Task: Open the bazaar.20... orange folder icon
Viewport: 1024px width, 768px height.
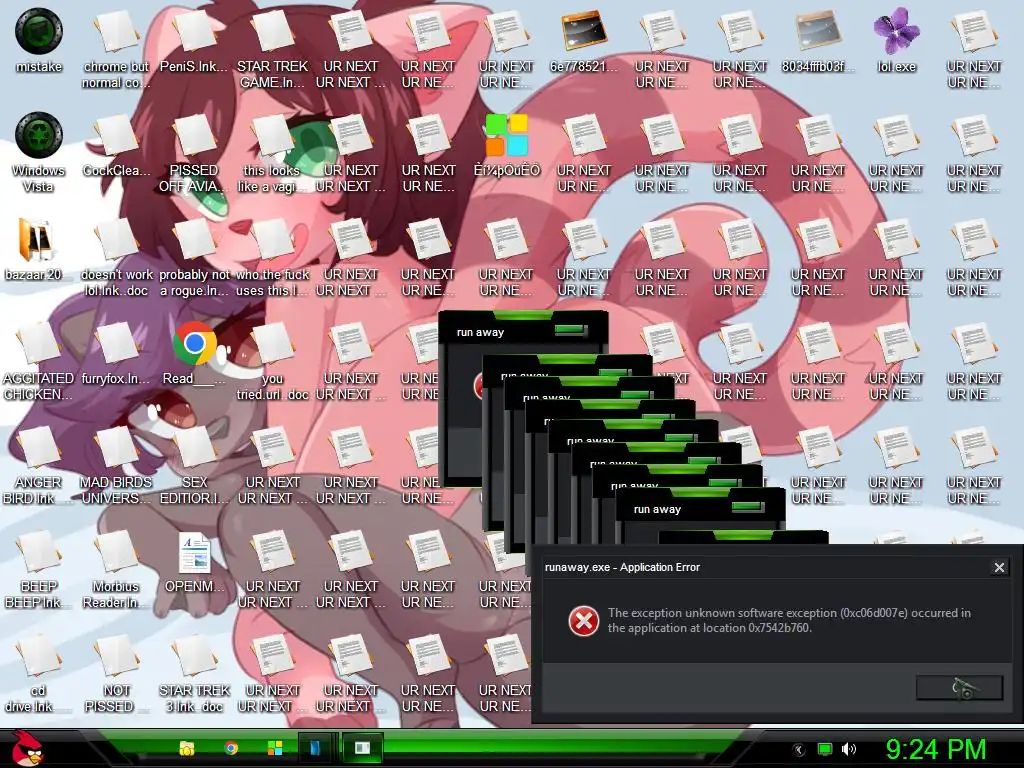Action: pyautogui.click(x=36, y=249)
